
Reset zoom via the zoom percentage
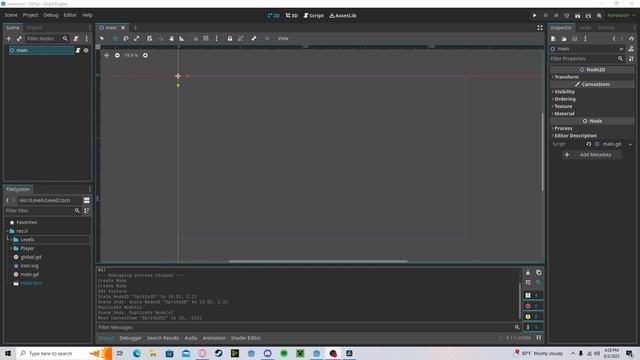(x=131, y=55)
